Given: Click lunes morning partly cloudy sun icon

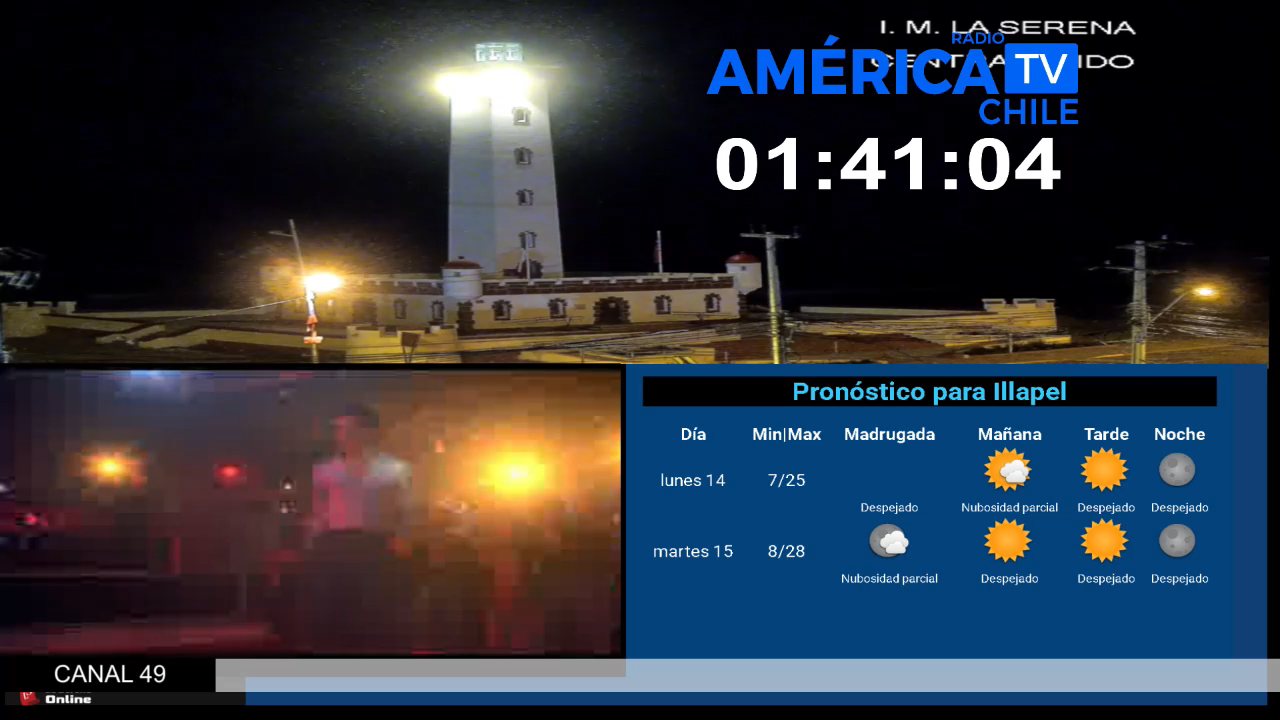Looking at the screenshot, I should (1008, 470).
